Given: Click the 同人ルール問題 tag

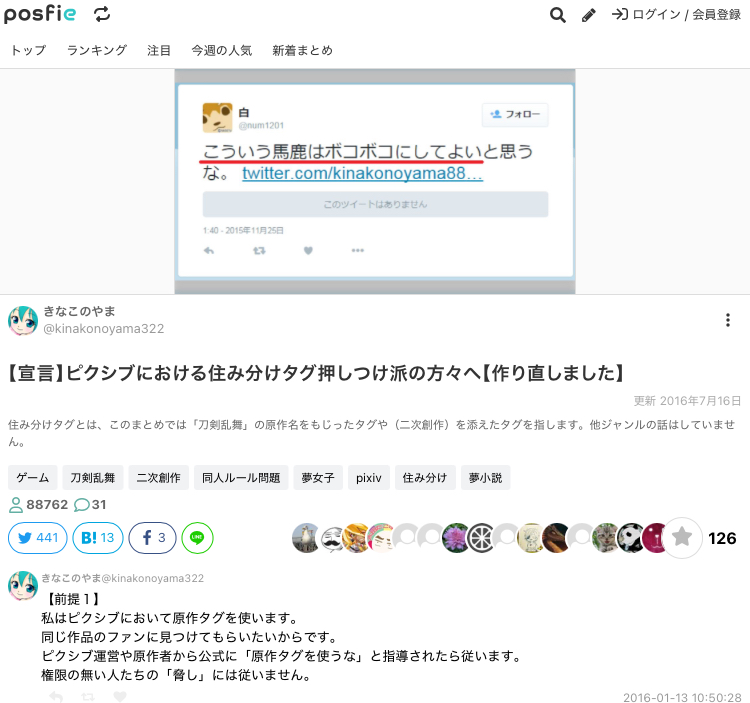Looking at the screenshot, I should click(240, 478).
